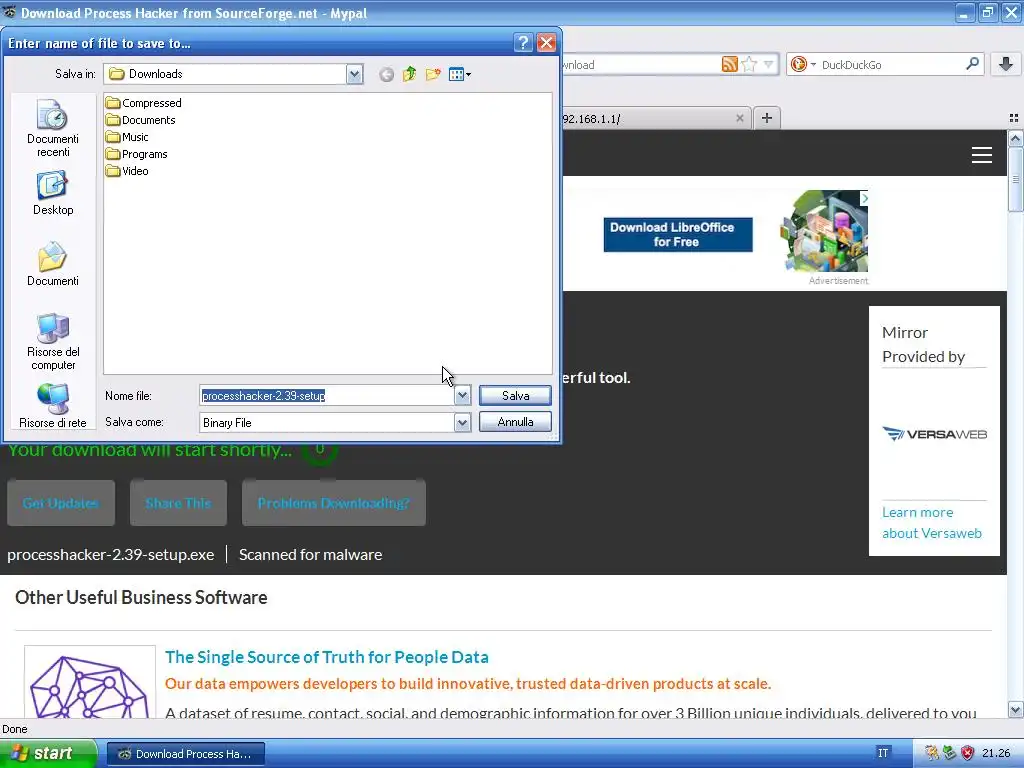Click the Windows start button
The width and height of the screenshot is (1024, 768).
(48, 754)
